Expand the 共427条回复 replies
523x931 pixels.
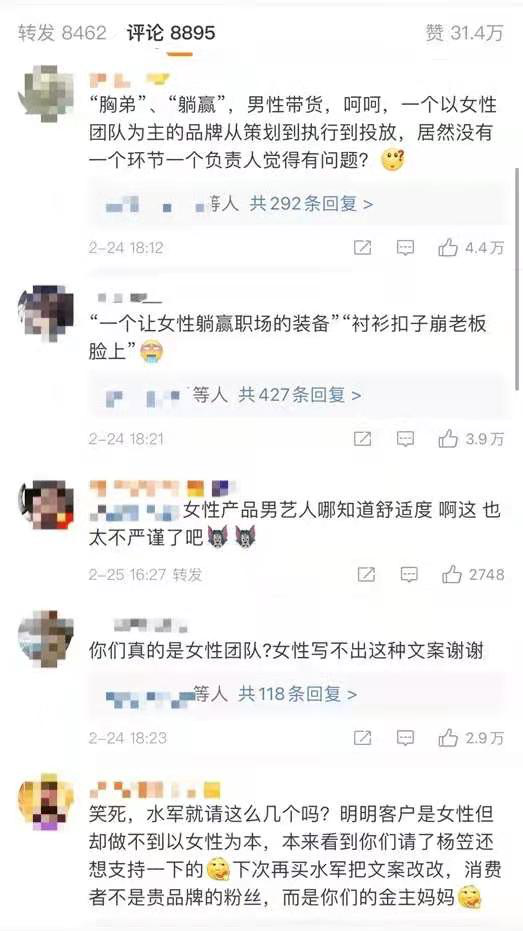point(300,395)
